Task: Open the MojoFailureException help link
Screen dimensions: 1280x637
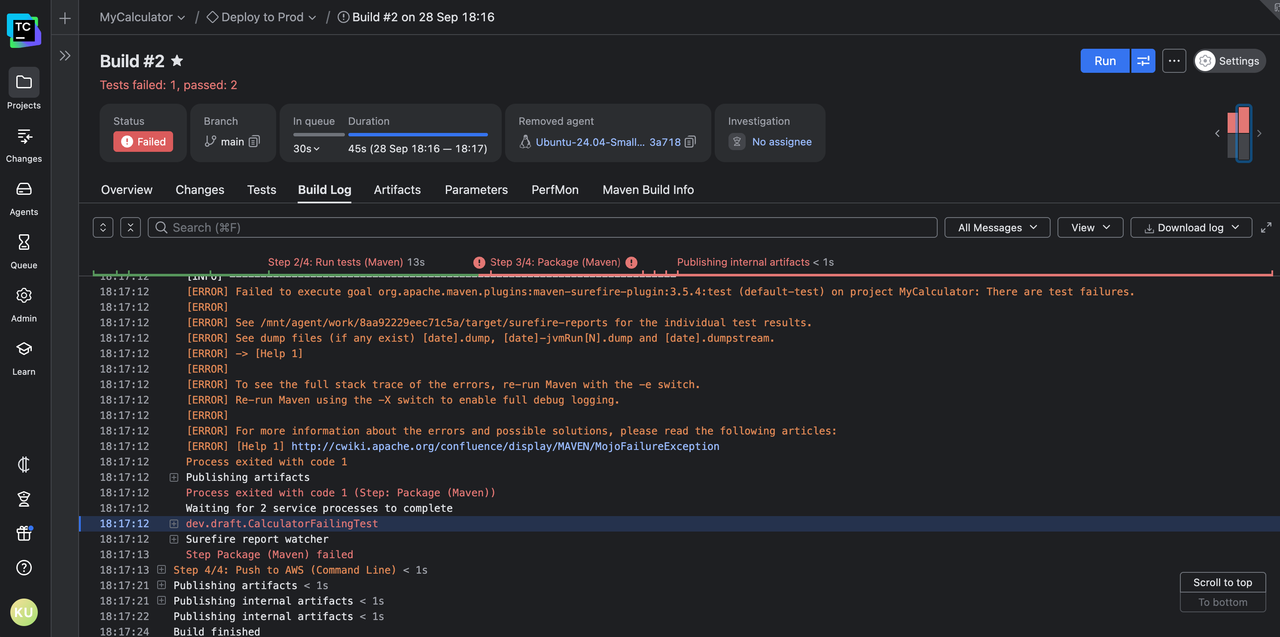Action: [505, 446]
